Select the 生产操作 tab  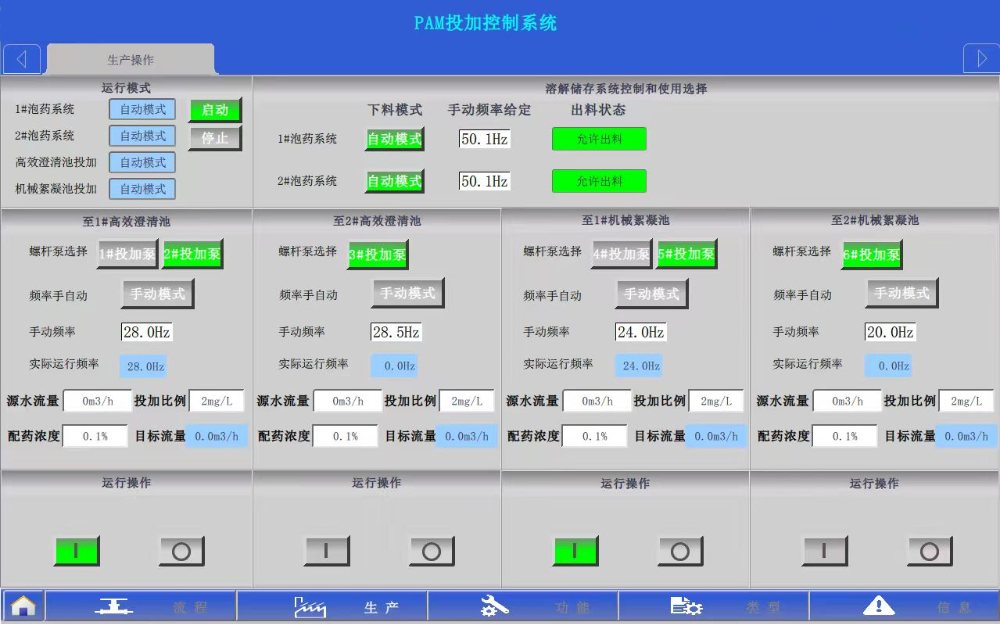(130, 60)
